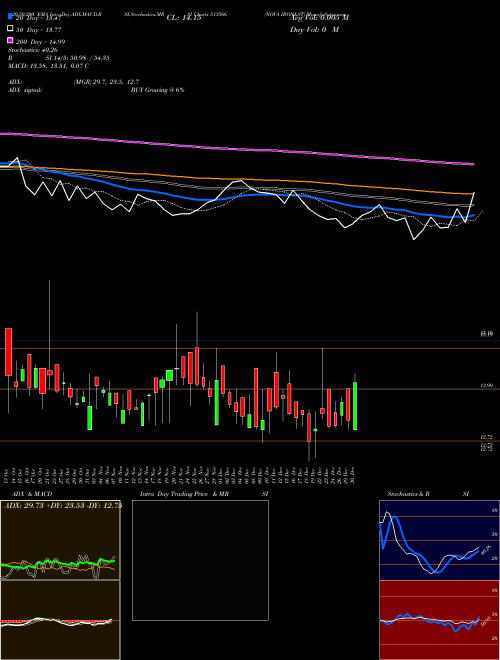This screenshot has width=500, height=660.
Task: Click the 'BUY Growing @ 6%' ADX signal
Action: click(157, 90)
